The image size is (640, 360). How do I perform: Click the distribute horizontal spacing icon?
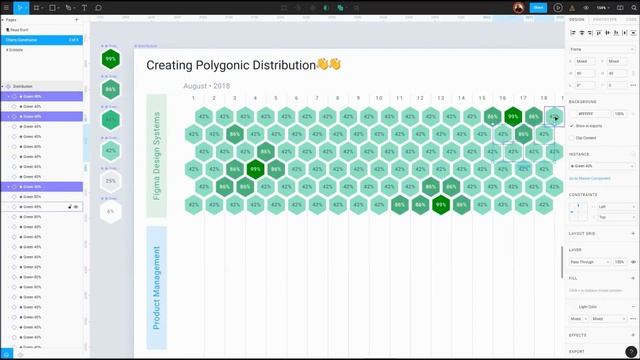[624, 33]
